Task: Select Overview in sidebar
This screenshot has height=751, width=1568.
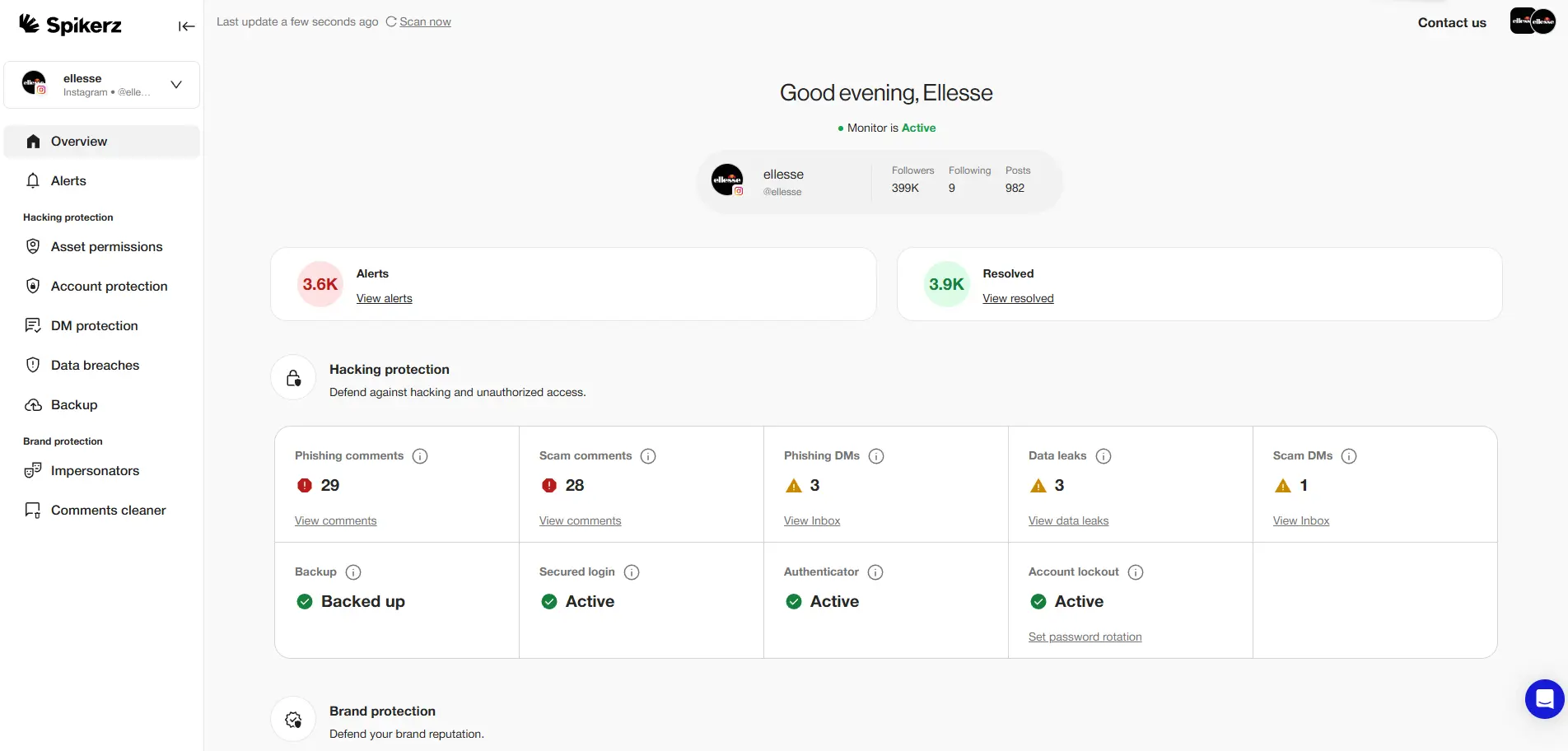Action: tap(102, 142)
